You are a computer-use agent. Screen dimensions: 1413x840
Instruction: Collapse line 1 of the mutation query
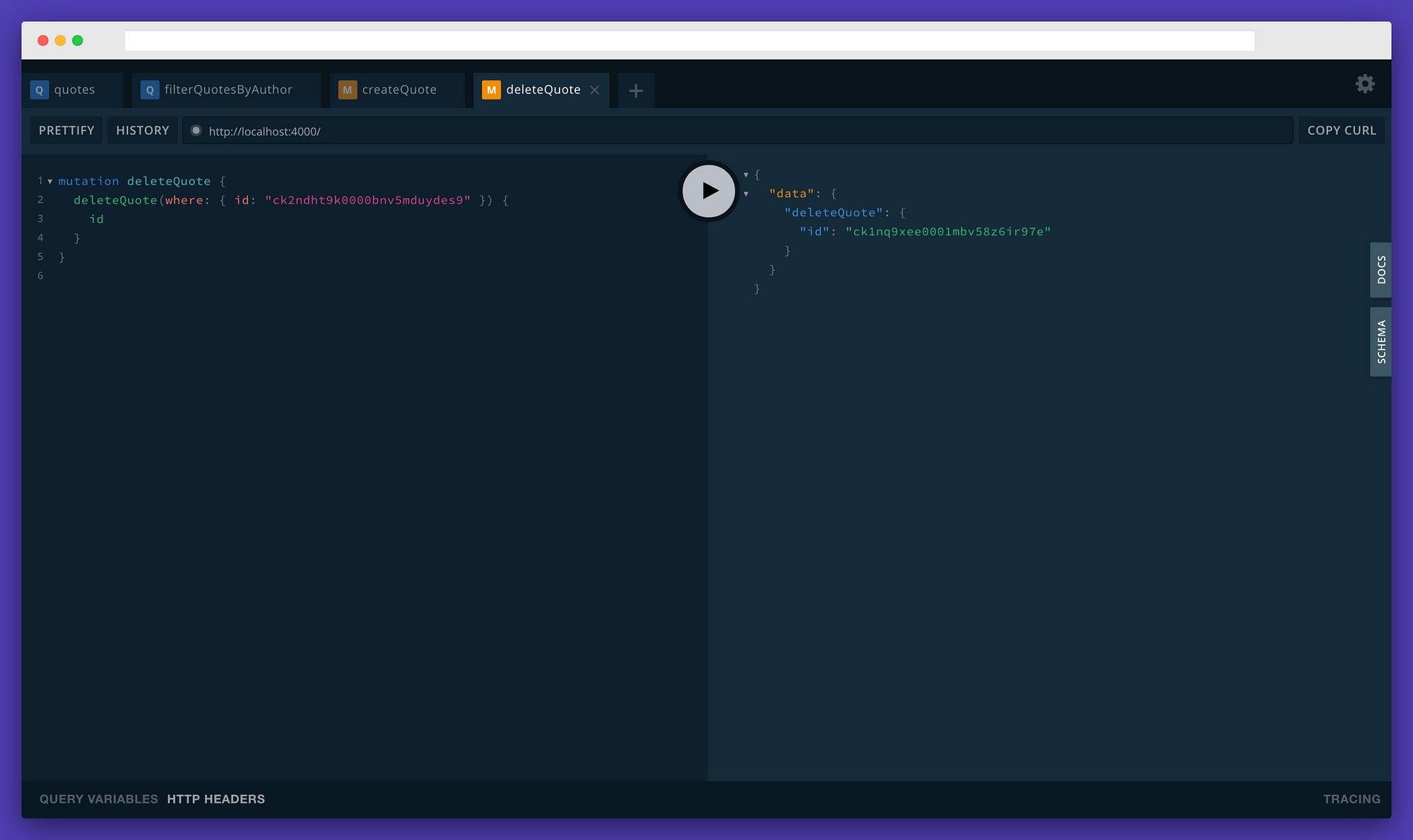(49, 182)
